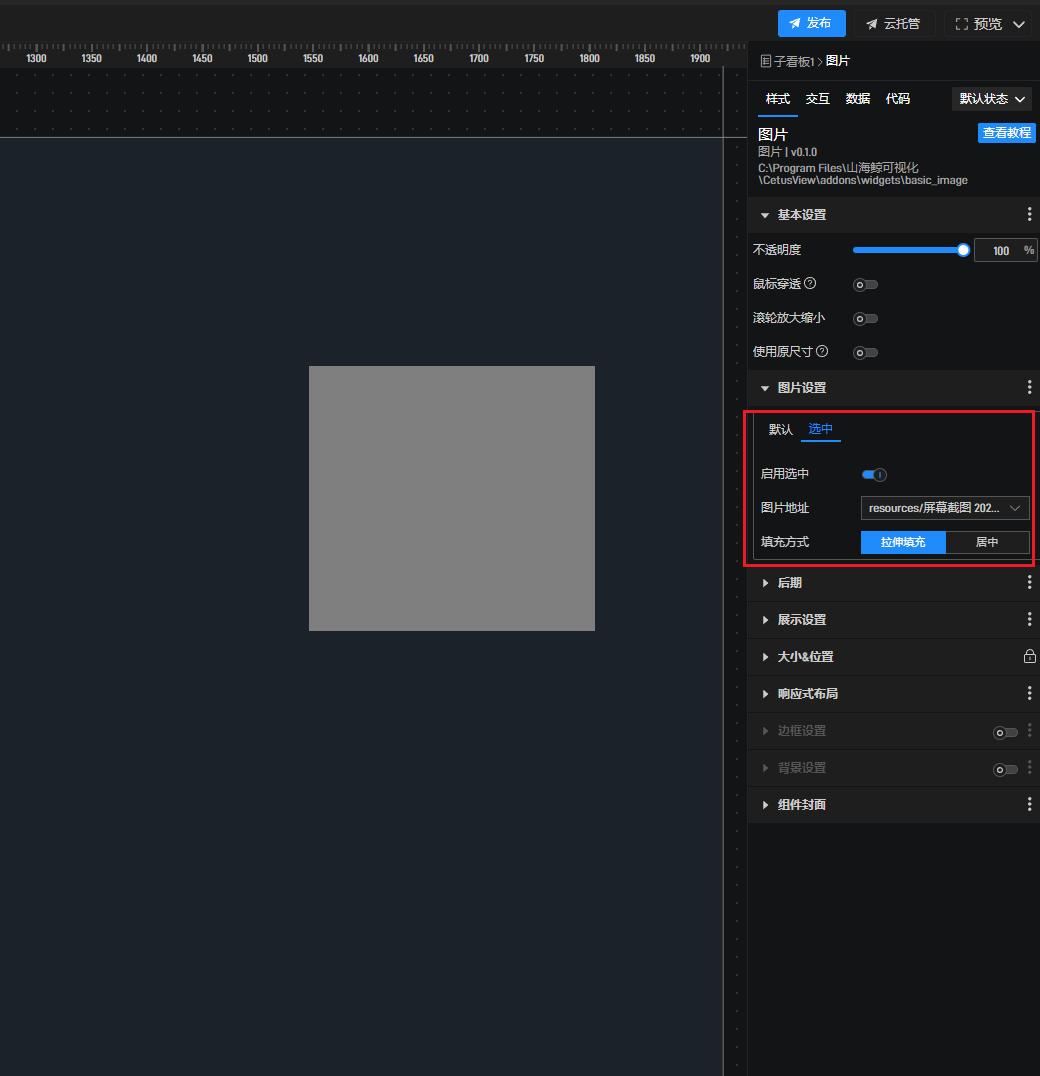Open the three-dot menu beside 图片设置
The image size is (1040, 1076).
1029,388
